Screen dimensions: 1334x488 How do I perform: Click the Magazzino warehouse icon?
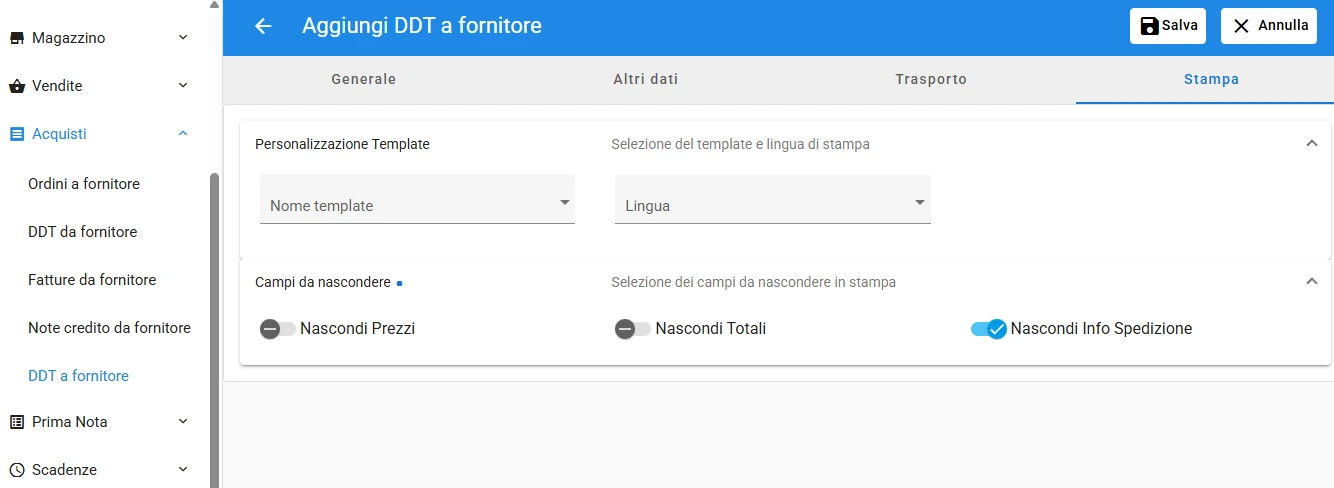tap(16, 38)
